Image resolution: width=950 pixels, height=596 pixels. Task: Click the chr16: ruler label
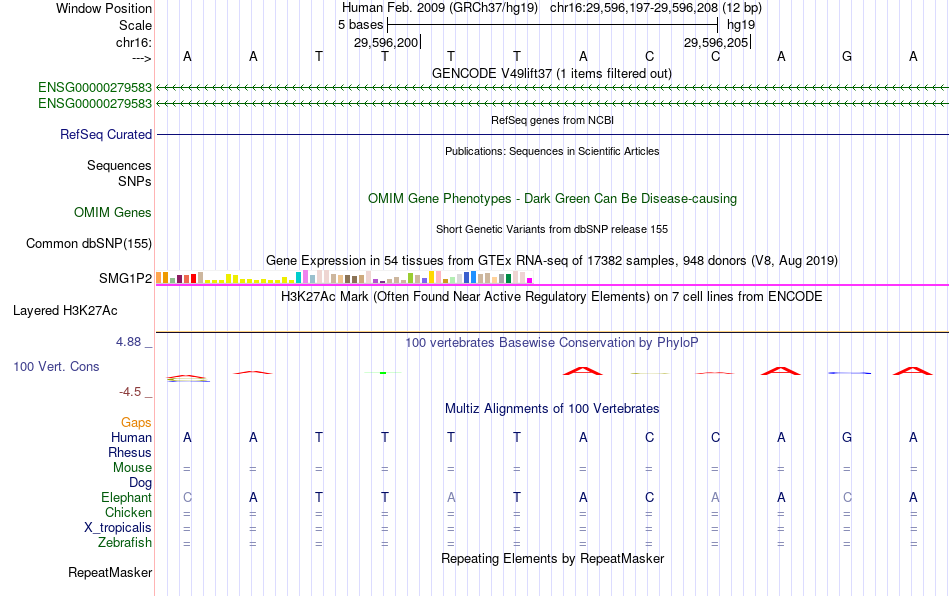tap(133, 42)
